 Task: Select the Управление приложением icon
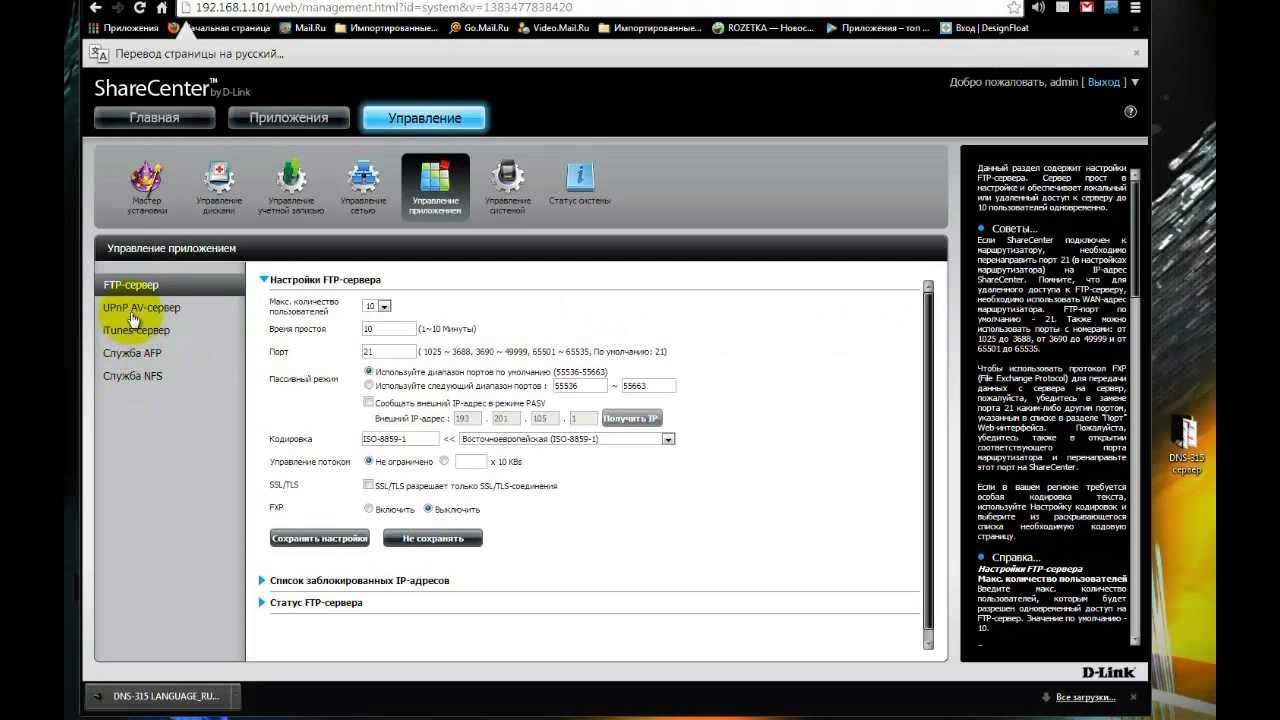tap(435, 187)
